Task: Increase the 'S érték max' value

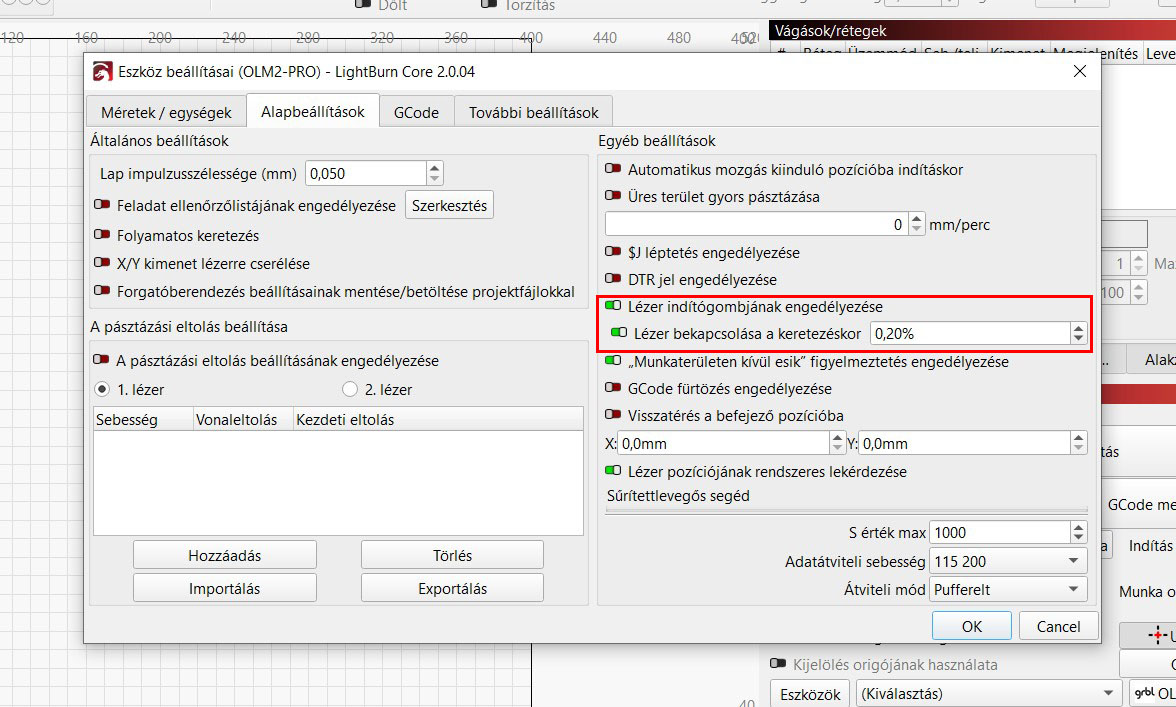Action: click(x=1078, y=527)
